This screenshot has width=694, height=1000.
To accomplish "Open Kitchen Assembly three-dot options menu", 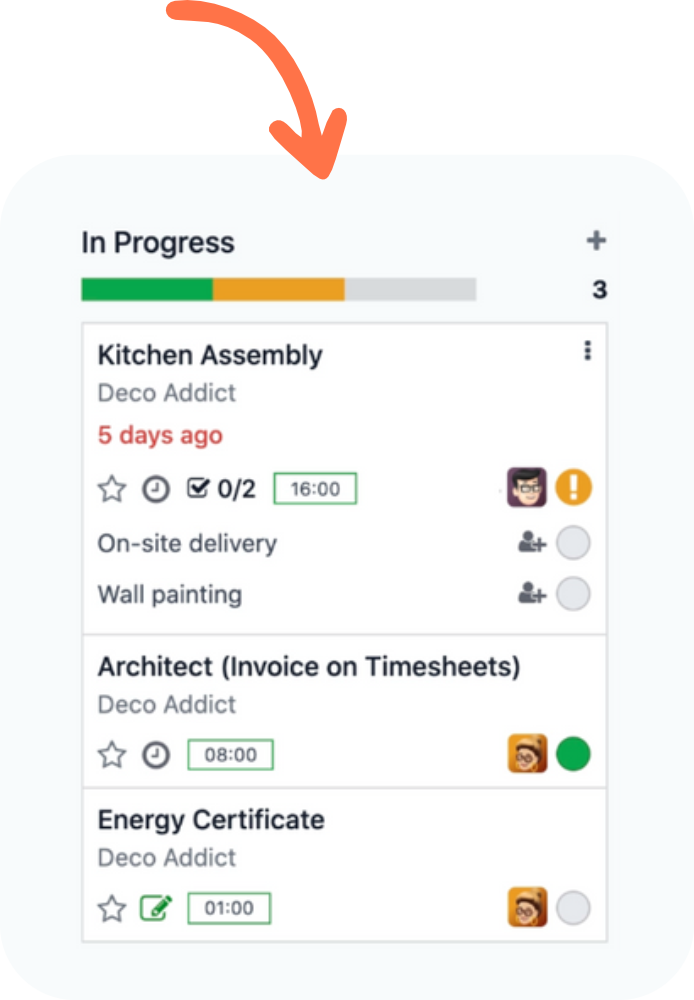I will 588,351.
